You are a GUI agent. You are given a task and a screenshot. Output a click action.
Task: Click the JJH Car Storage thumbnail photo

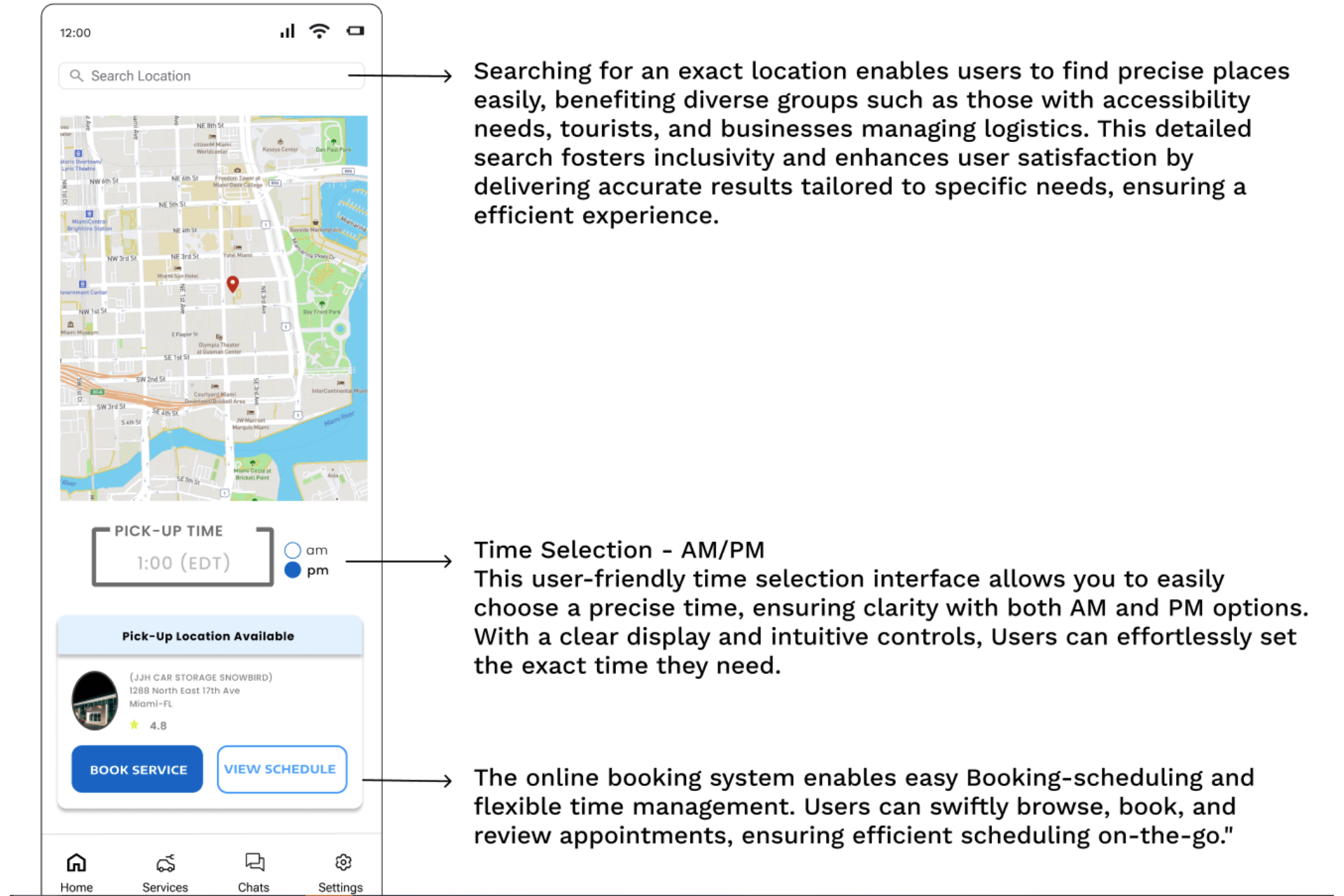click(95, 701)
